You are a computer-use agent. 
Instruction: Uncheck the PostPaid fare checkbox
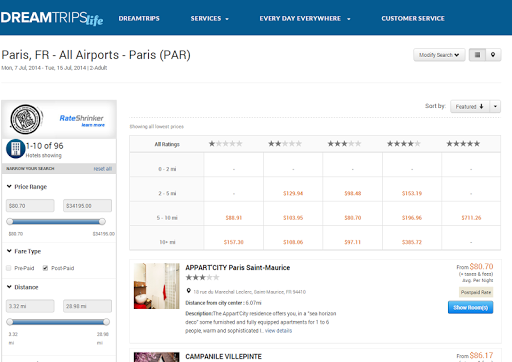coord(45,268)
